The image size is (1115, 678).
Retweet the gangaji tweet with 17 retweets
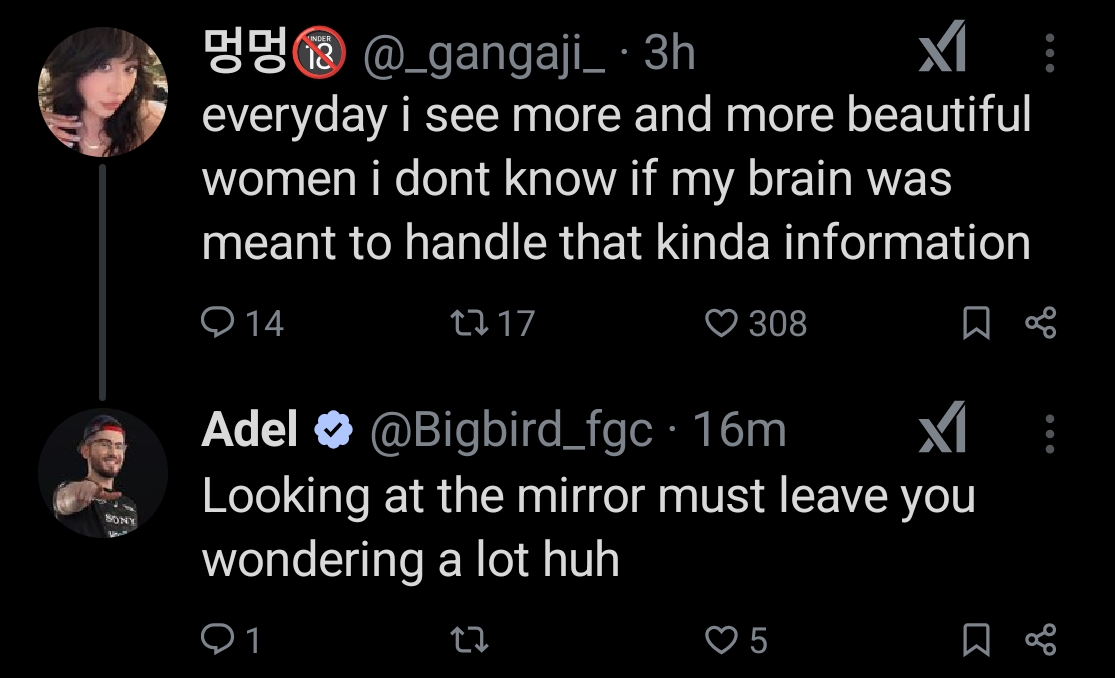tap(469, 322)
